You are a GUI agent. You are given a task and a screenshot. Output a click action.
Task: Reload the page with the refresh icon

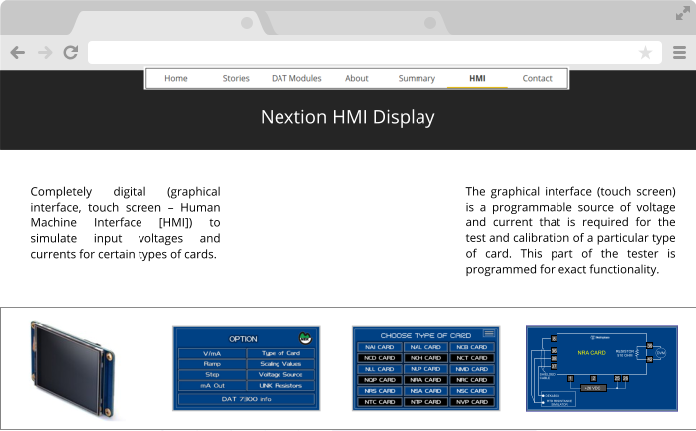(70, 53)
